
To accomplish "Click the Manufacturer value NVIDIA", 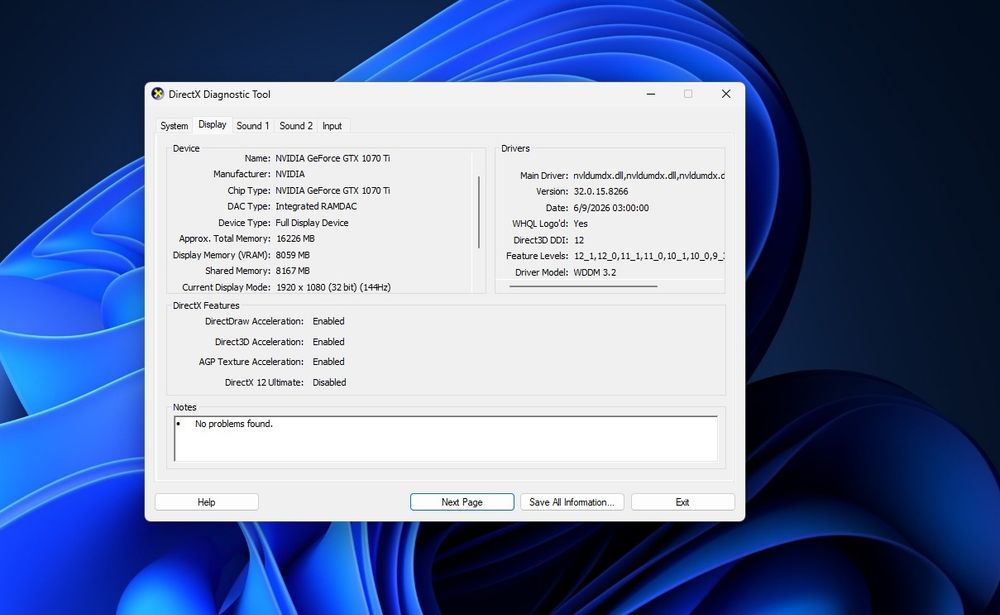I will (x=290, y=174).
